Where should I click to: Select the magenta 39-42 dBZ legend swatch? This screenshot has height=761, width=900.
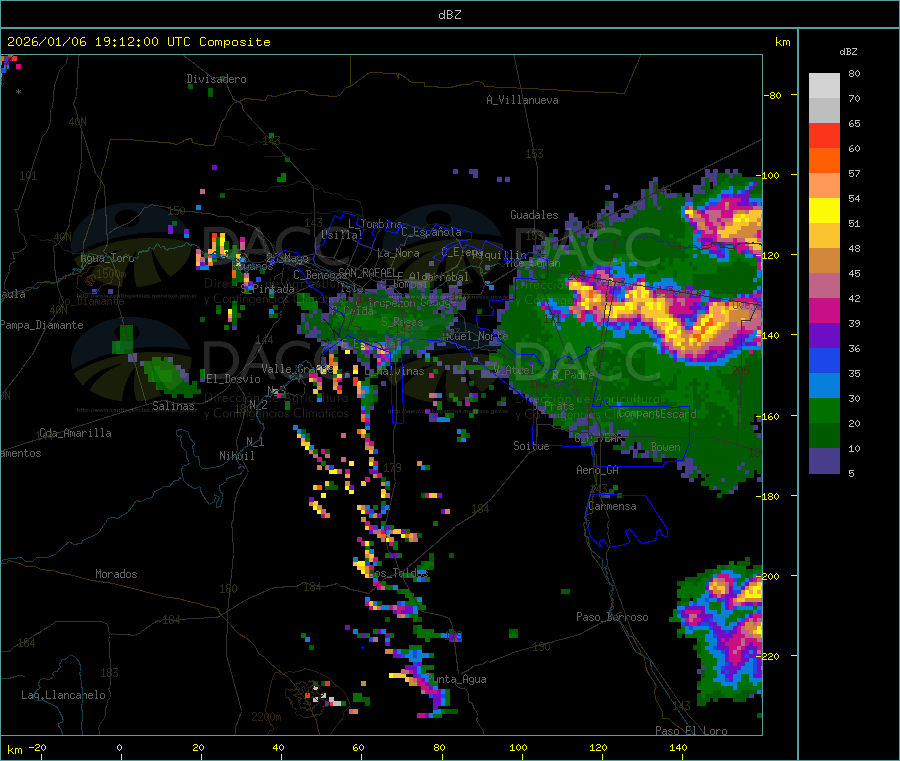[824, 310]
